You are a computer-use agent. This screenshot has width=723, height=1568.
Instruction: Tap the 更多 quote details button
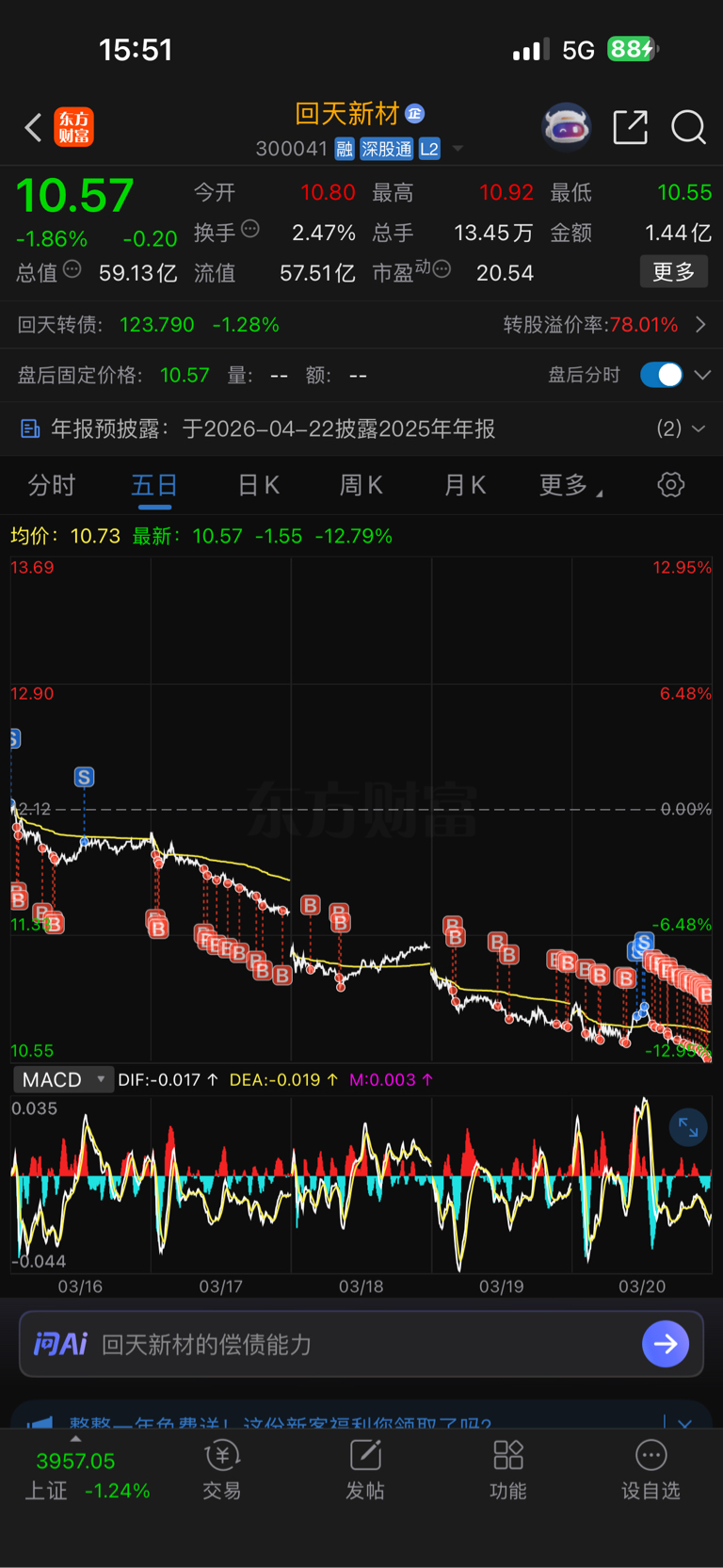coord(673,272)
